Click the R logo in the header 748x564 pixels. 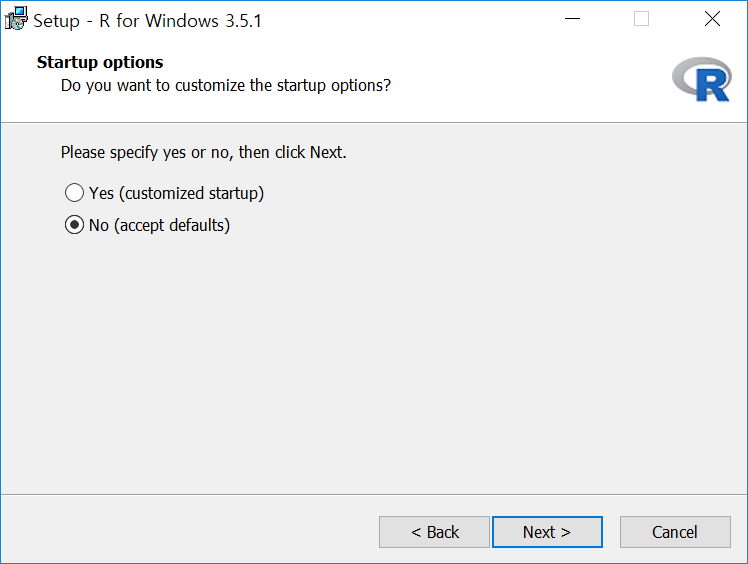click(702, 79)
